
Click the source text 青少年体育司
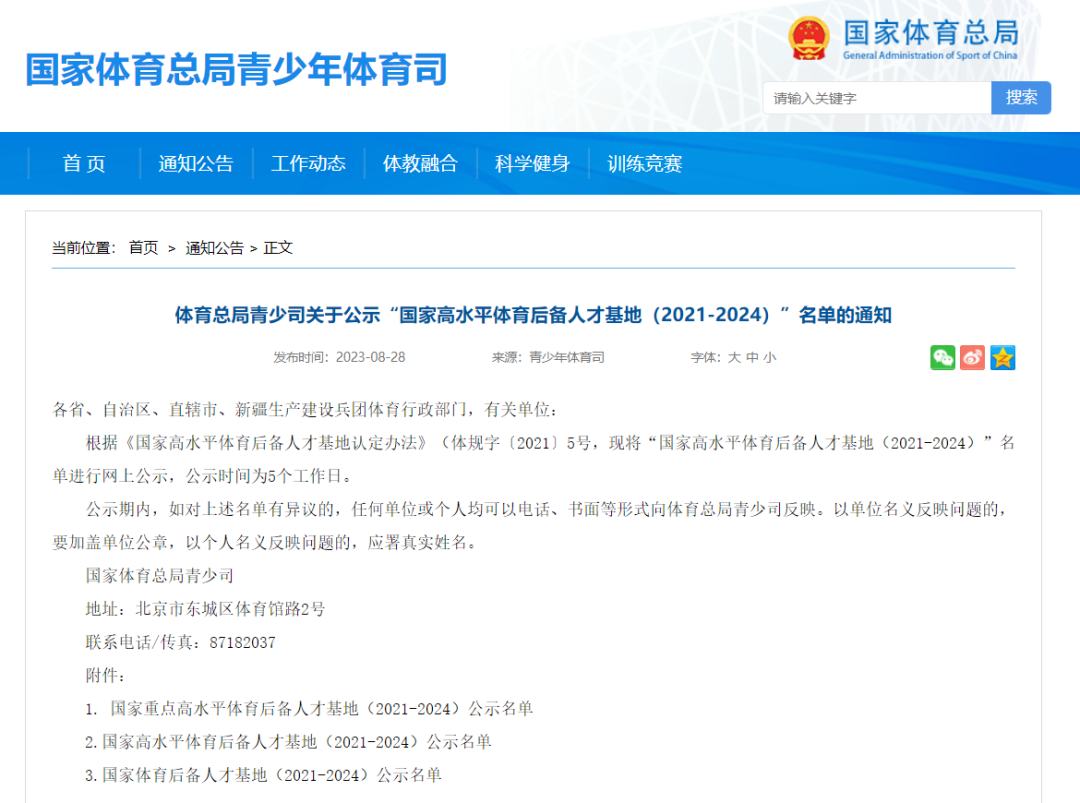click(x=567, y=357)
